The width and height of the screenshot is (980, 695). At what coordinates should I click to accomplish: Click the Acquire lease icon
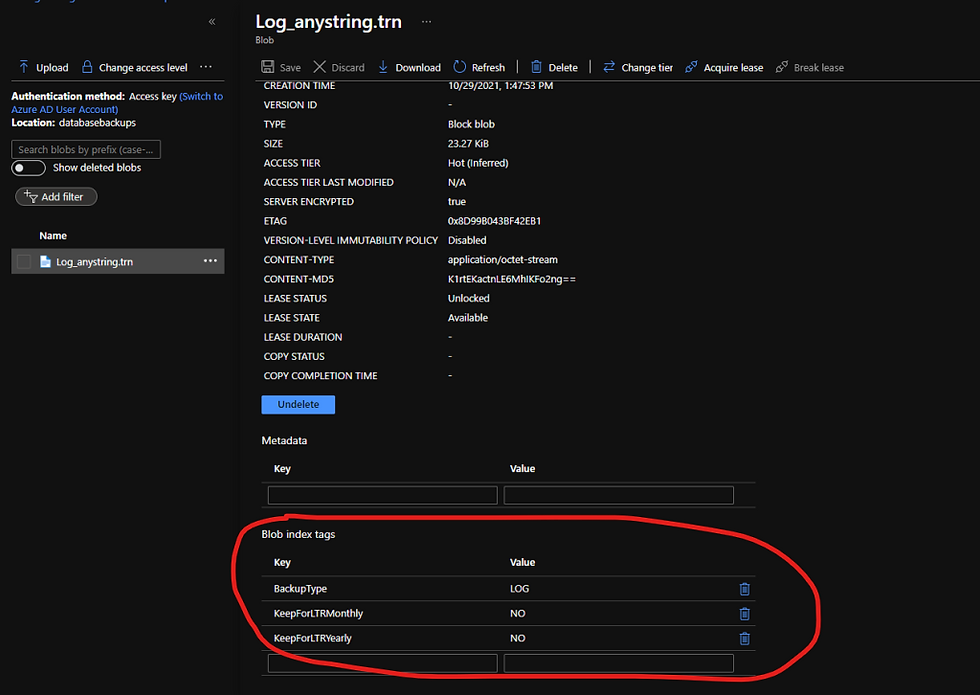pos(691,67)
